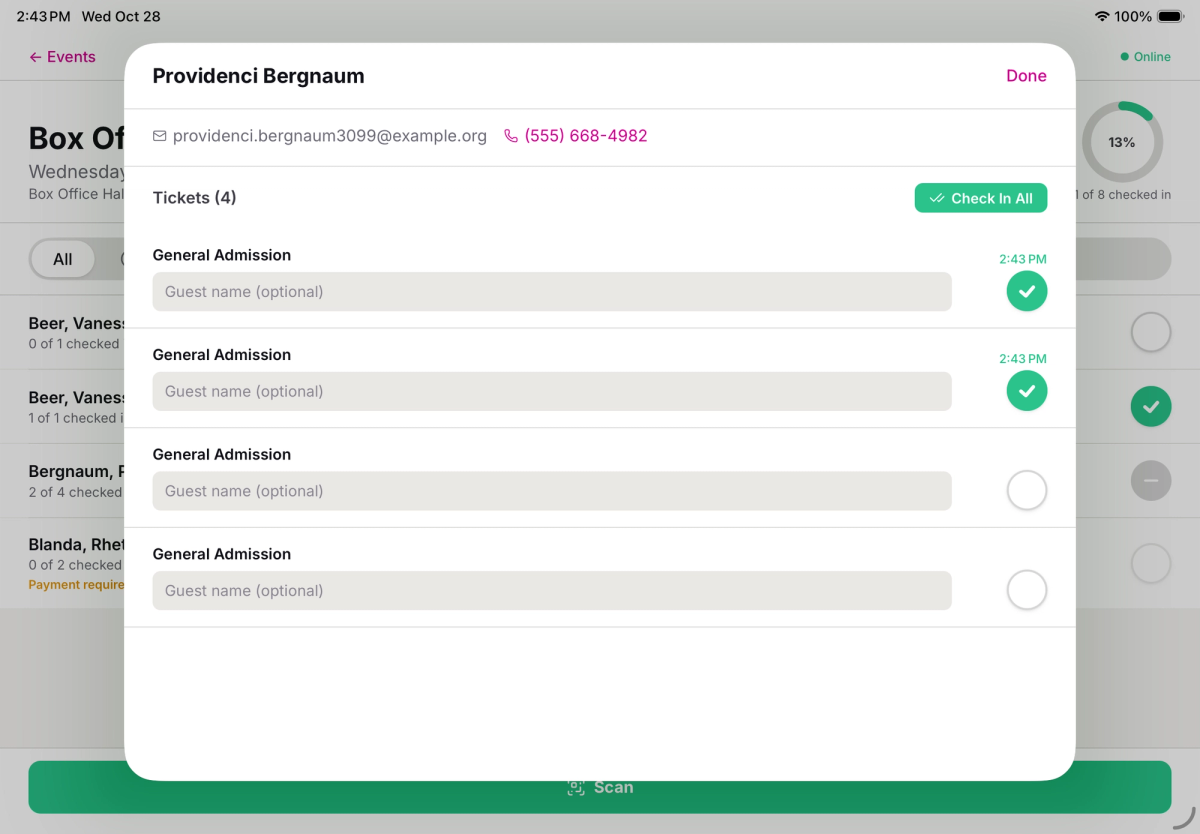This screenshot has width=1200, height=834.
Task: Call (555) 668-4982
Action: point(586,136)
